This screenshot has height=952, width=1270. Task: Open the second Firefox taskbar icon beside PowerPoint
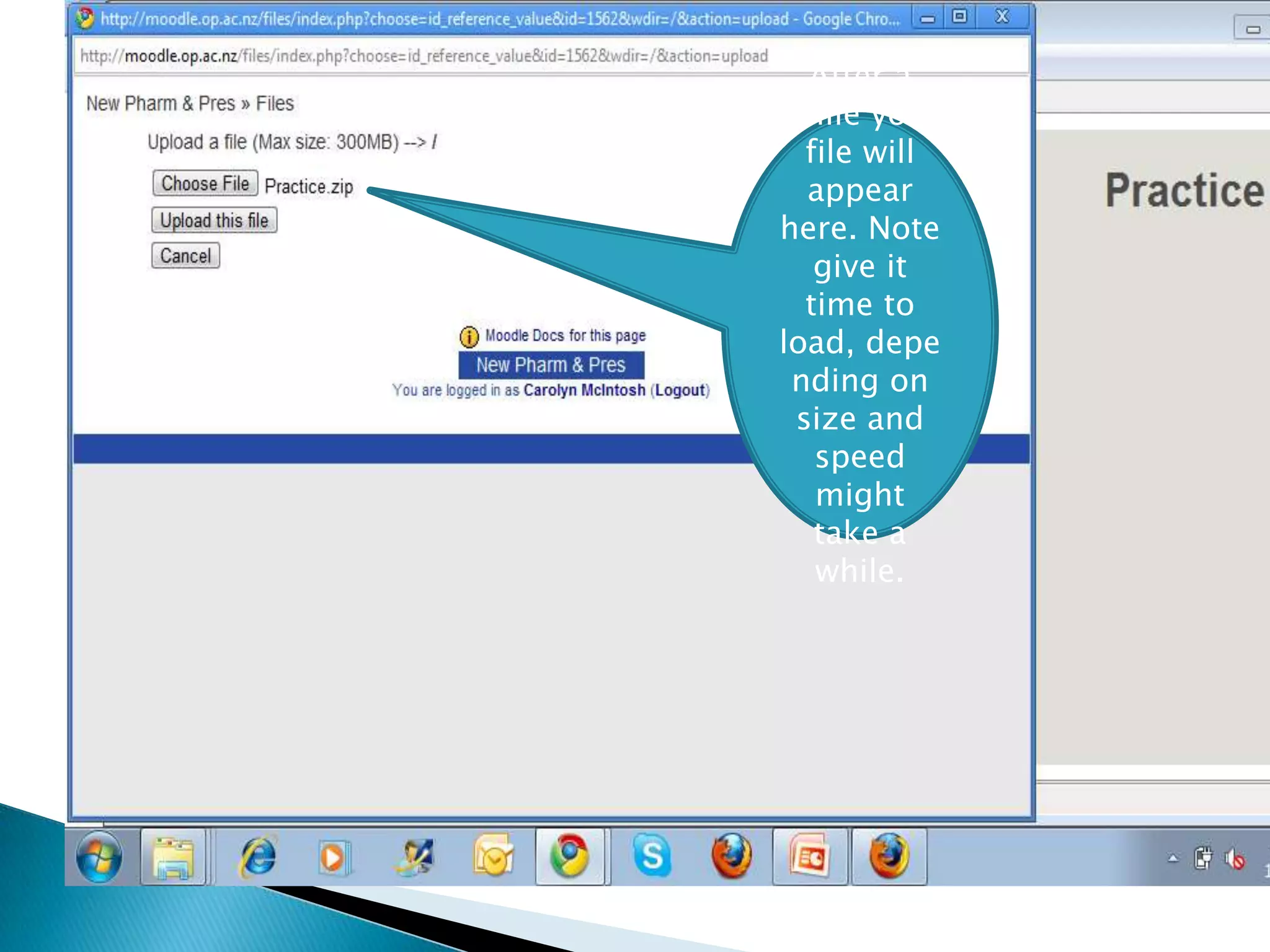889,857
